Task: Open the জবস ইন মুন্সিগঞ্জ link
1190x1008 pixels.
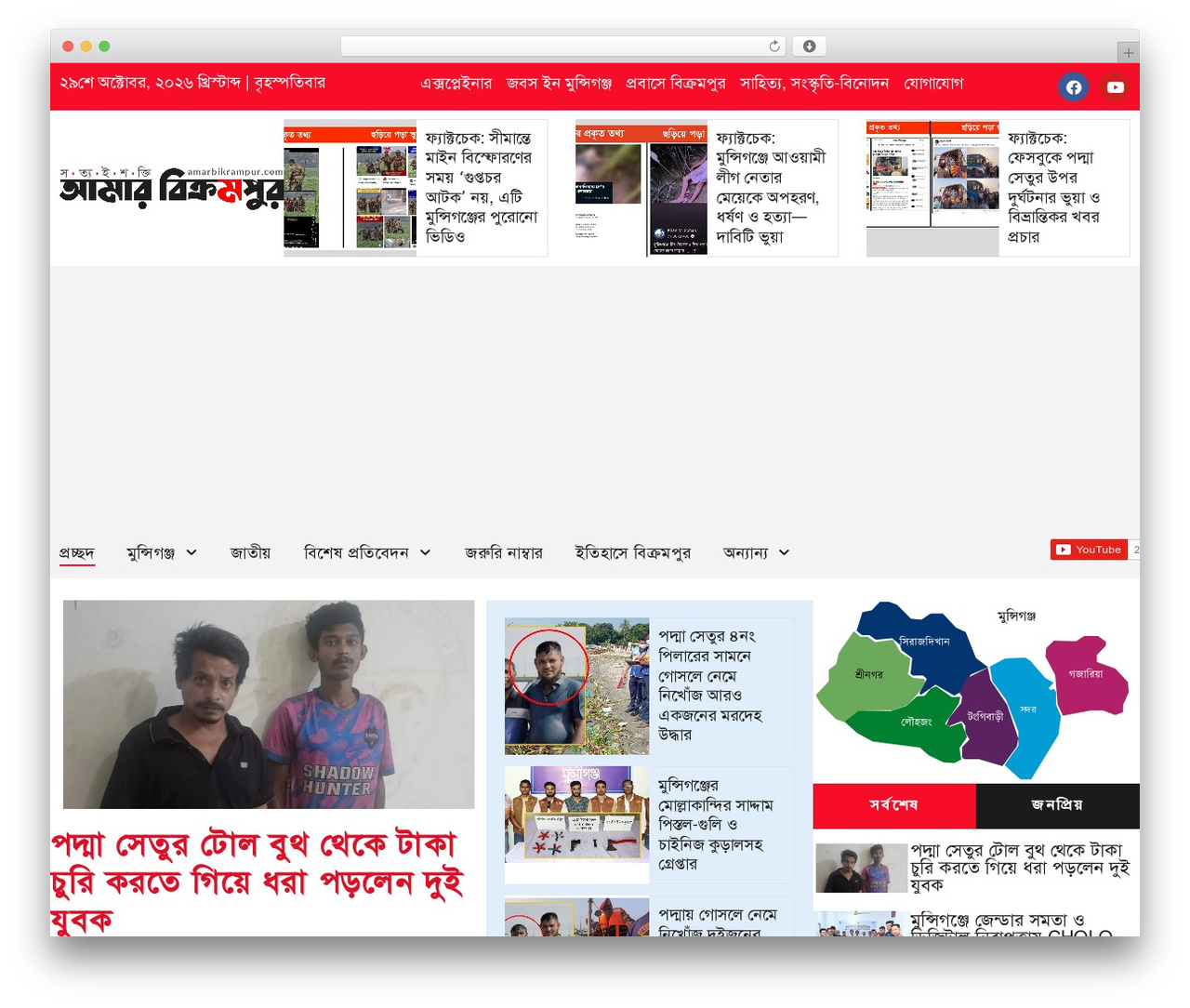Action: [x=559, y=83]
